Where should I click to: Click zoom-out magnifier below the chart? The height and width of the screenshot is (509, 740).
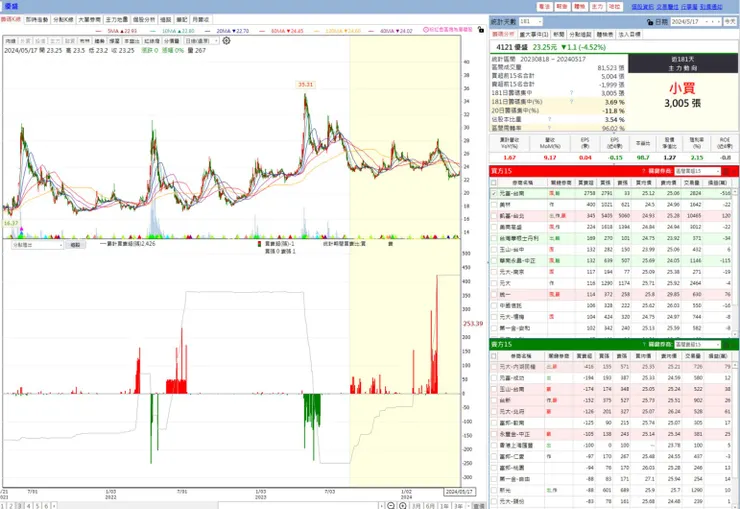point(391,506)
